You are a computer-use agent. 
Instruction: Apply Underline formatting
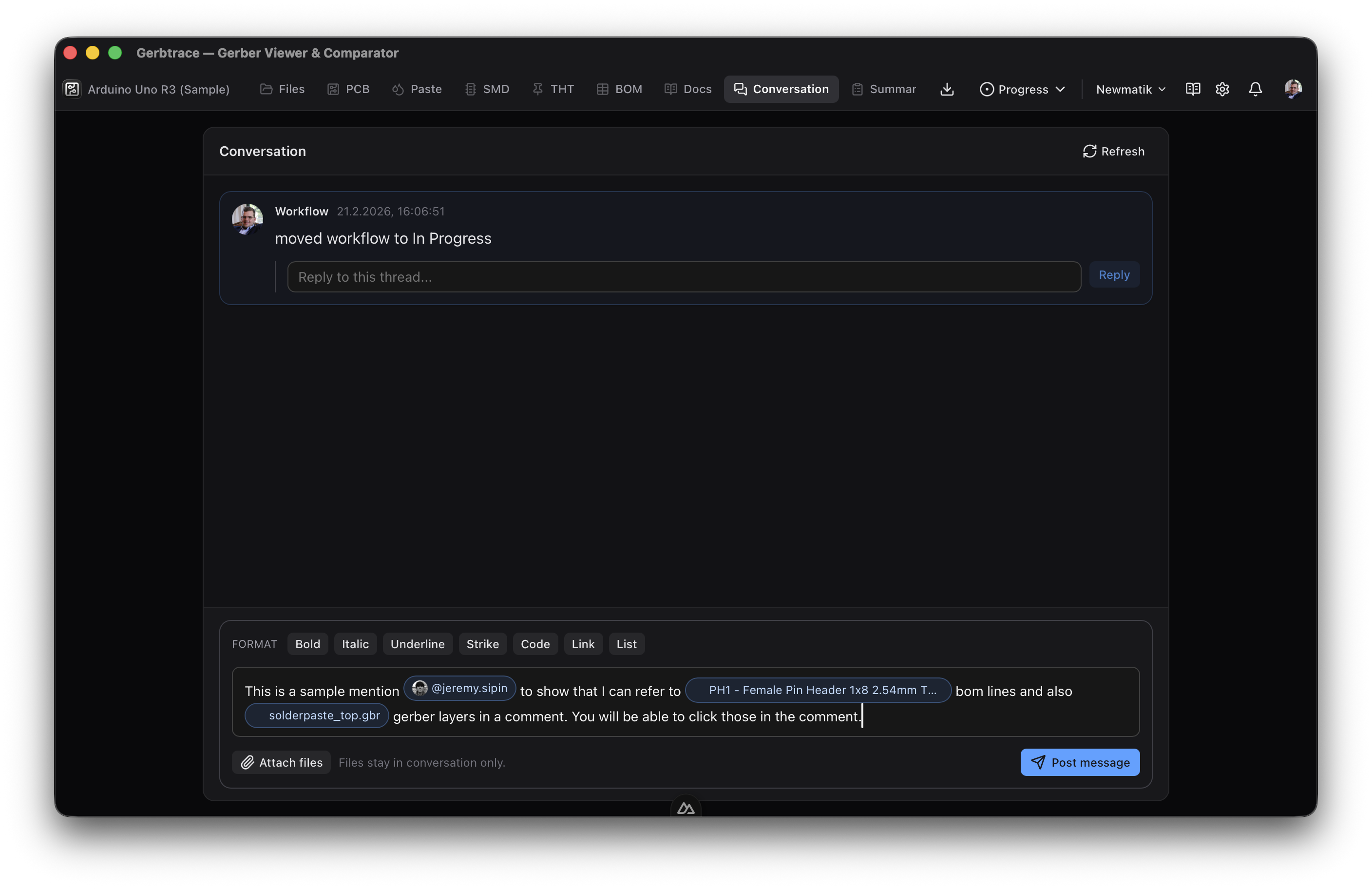[x=418, y=644]
